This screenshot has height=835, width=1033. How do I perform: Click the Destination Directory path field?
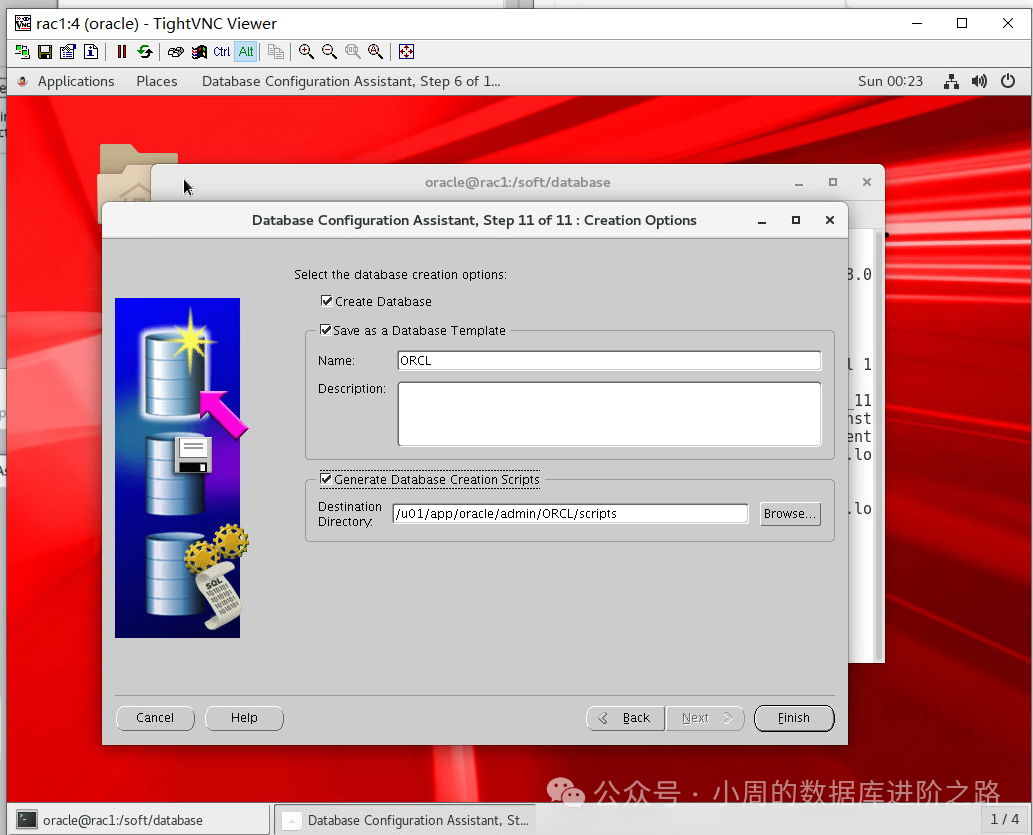pos(571,513)
